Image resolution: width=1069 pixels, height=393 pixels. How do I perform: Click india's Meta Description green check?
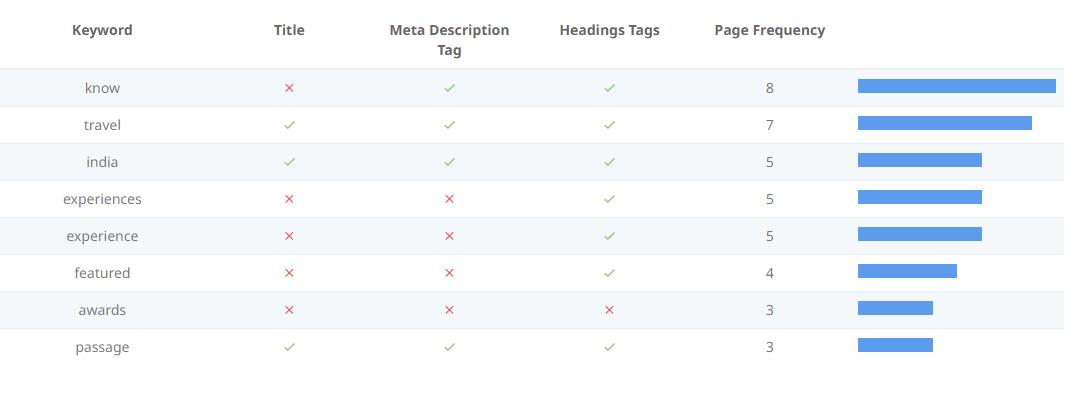coord(449,162)
